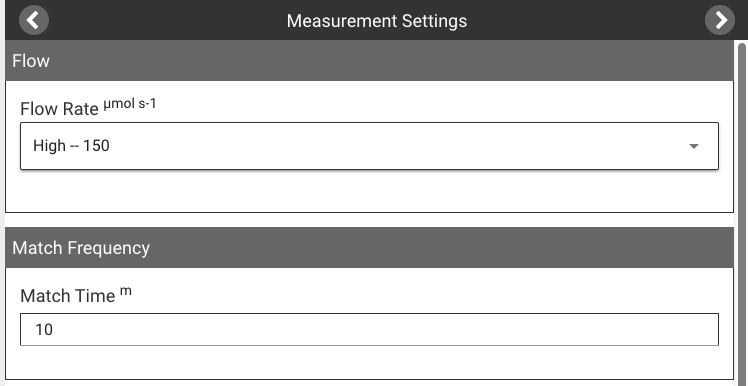Click empty space below Match Time field

[369, 363]
